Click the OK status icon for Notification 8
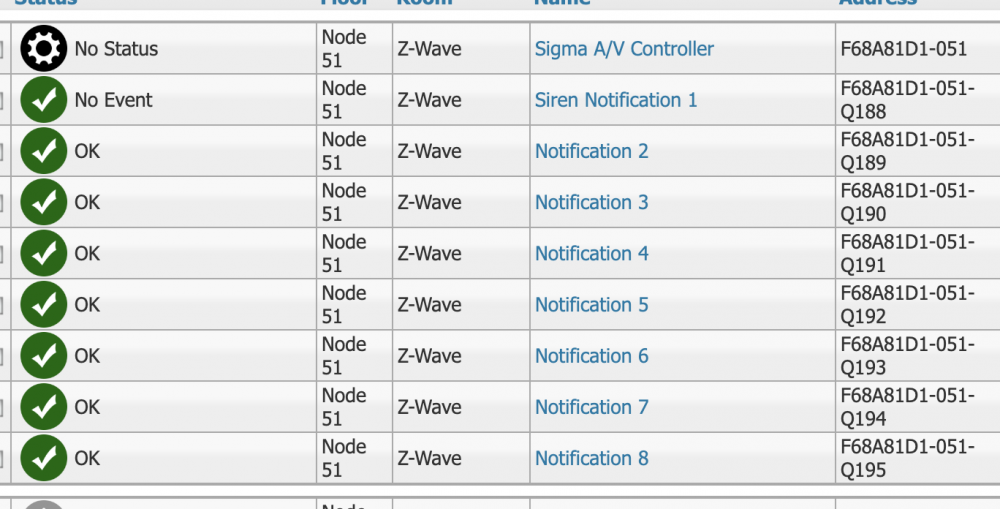Image resolution: width=1000 pixels, height=509 pixels. pos(43,458)
